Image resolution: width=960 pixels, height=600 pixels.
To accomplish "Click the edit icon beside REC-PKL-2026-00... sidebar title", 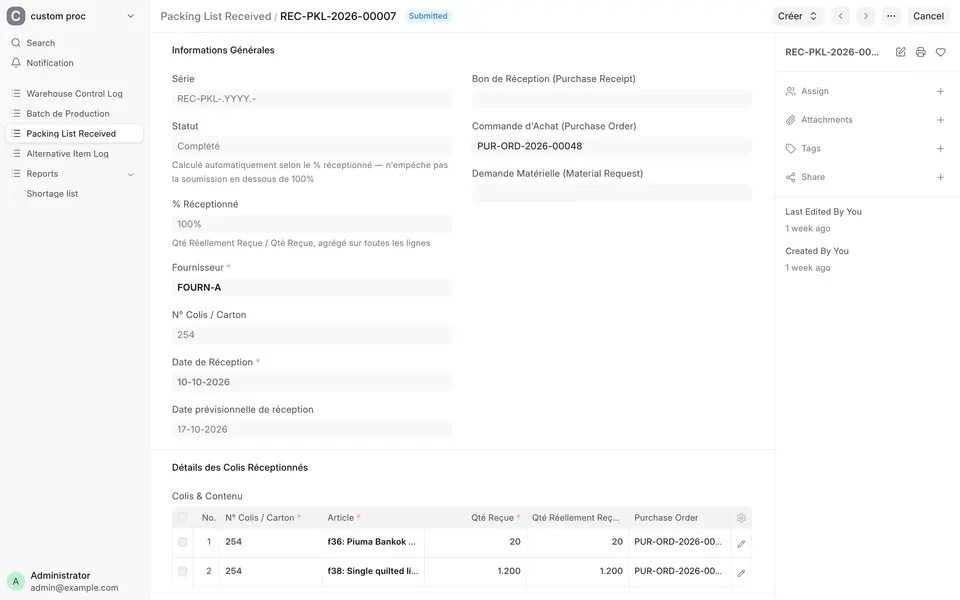I will coord(901,52).
